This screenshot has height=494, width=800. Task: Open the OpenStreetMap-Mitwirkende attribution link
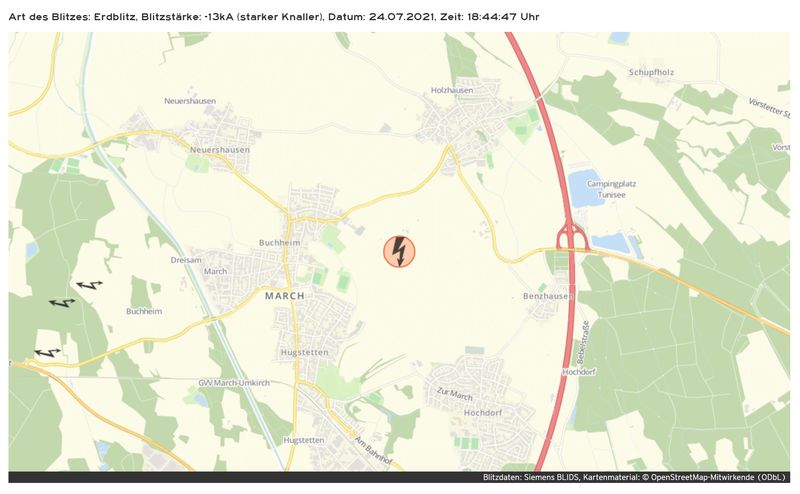tap(702, 478)
